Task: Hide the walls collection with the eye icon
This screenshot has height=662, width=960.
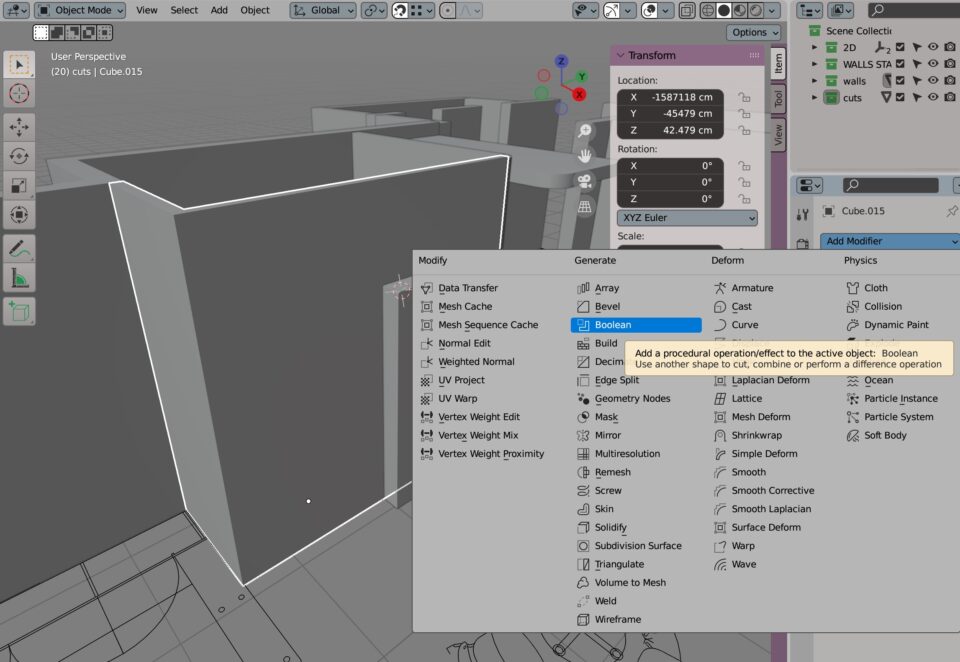Action: click(x=932, y=81)
